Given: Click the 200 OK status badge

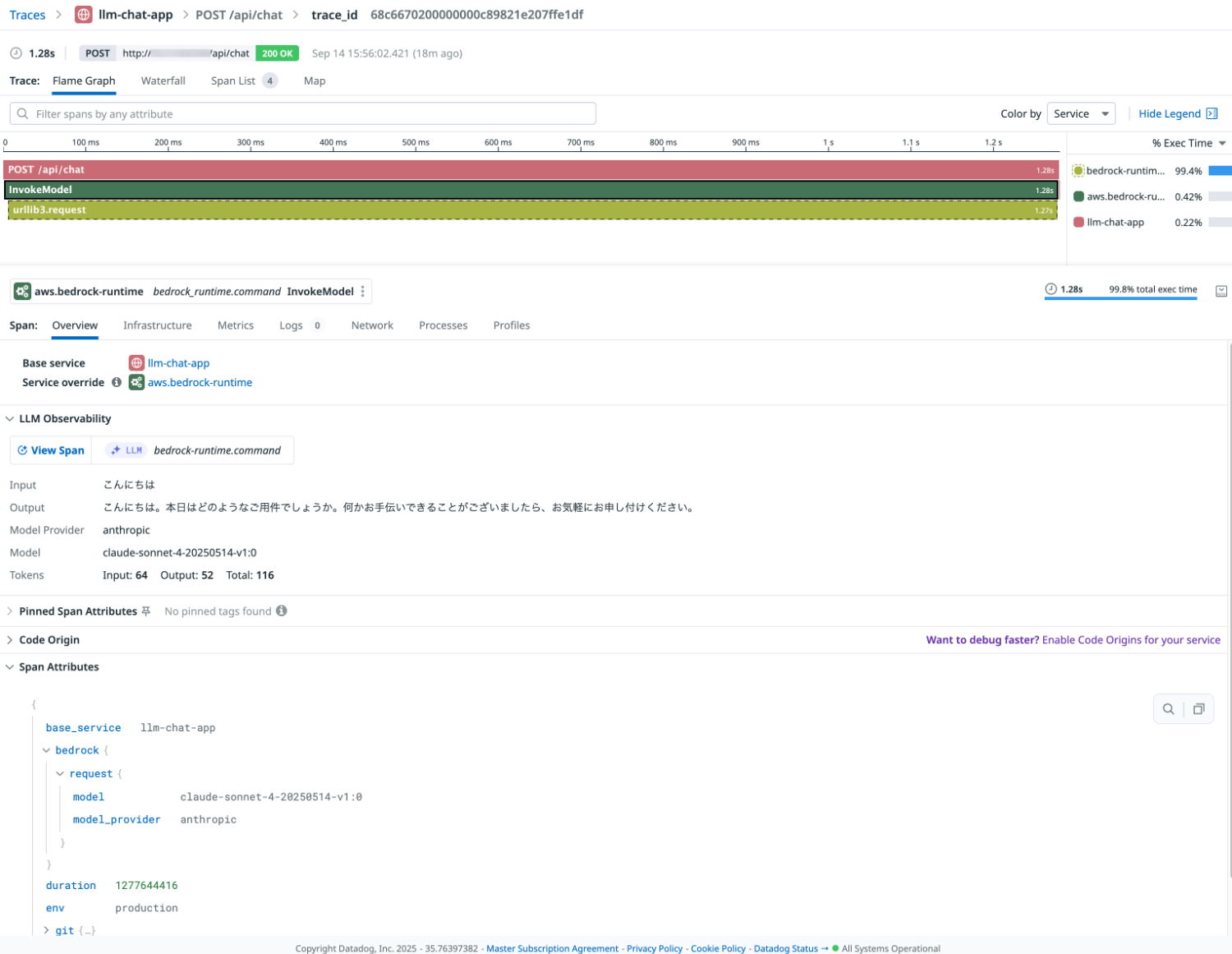Looking at the screenshot, I should (x=278, y=53).
